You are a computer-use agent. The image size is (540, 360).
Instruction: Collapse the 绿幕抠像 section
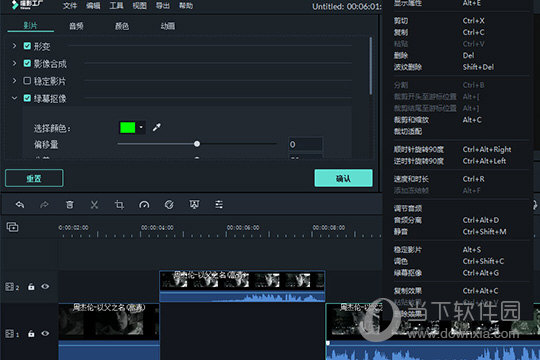(14, 98)
